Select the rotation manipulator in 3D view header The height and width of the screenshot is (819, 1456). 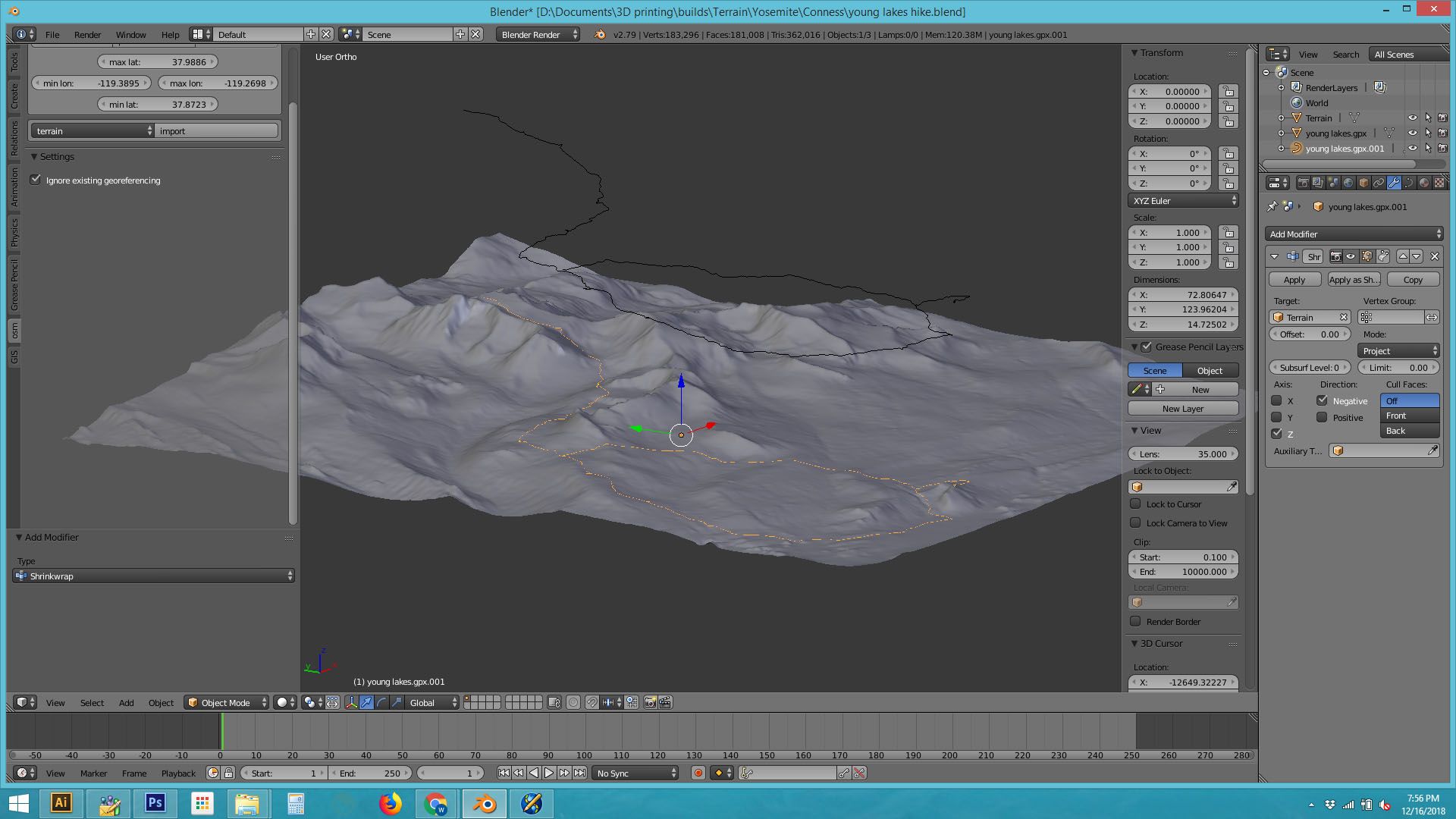click(x=381, y=702)
